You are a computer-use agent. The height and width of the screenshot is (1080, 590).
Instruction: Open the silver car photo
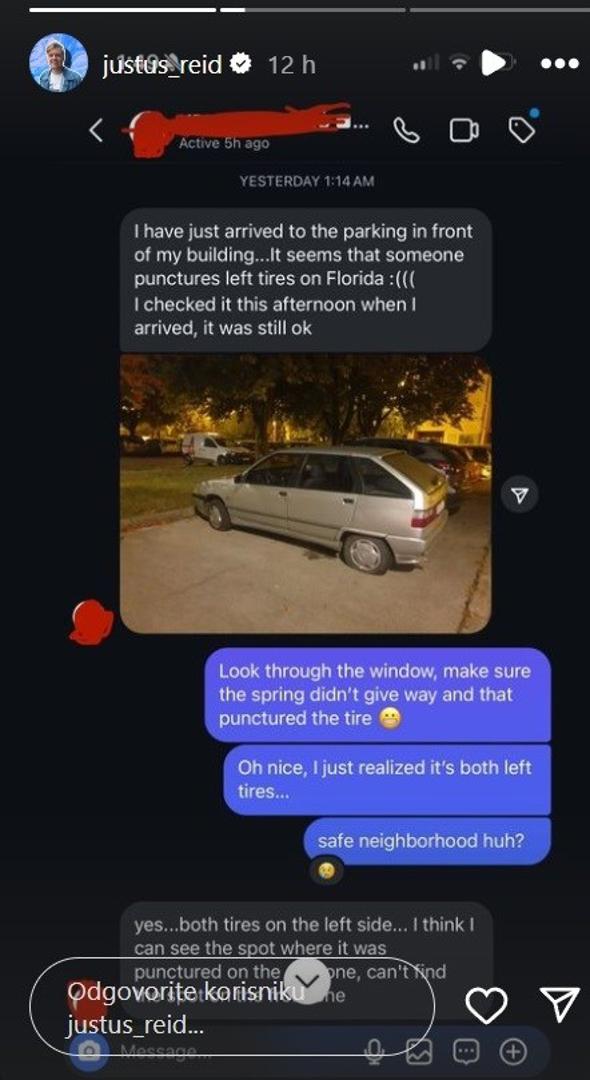click(306, 494)
